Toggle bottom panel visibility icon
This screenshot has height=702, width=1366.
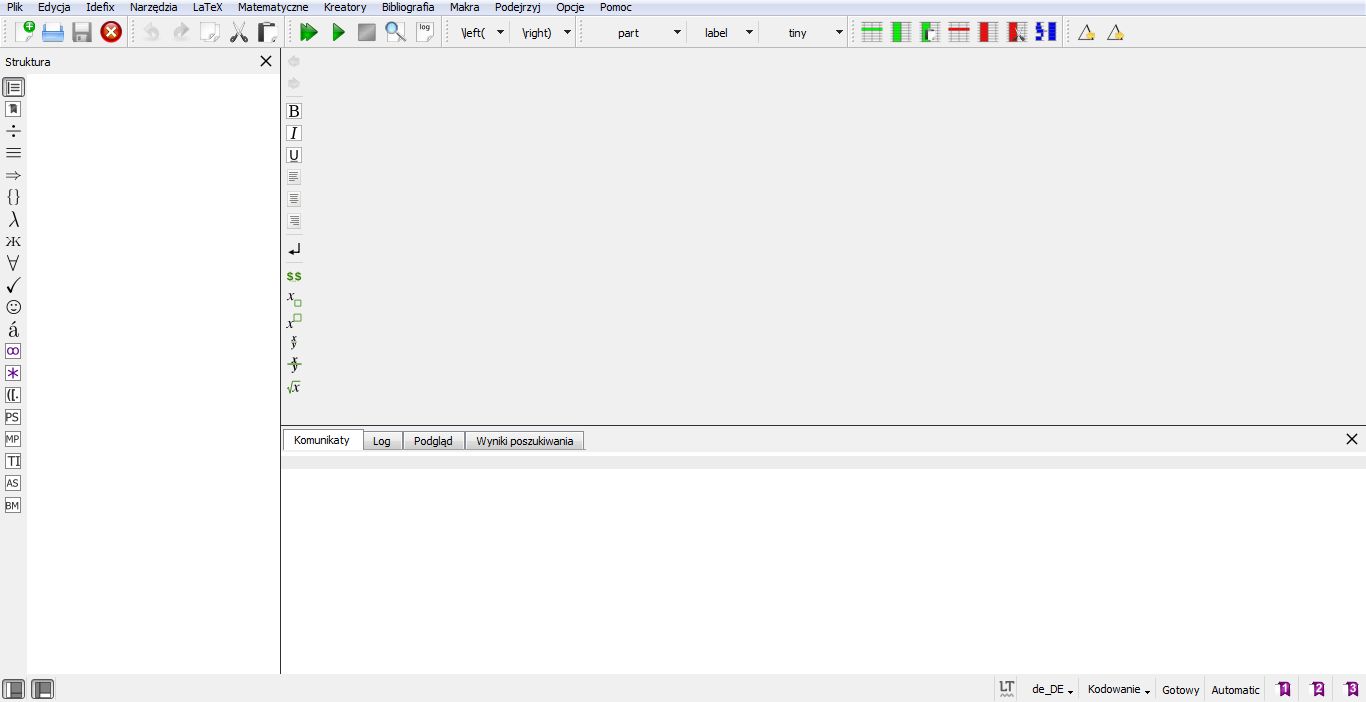(x=42, y=689)
